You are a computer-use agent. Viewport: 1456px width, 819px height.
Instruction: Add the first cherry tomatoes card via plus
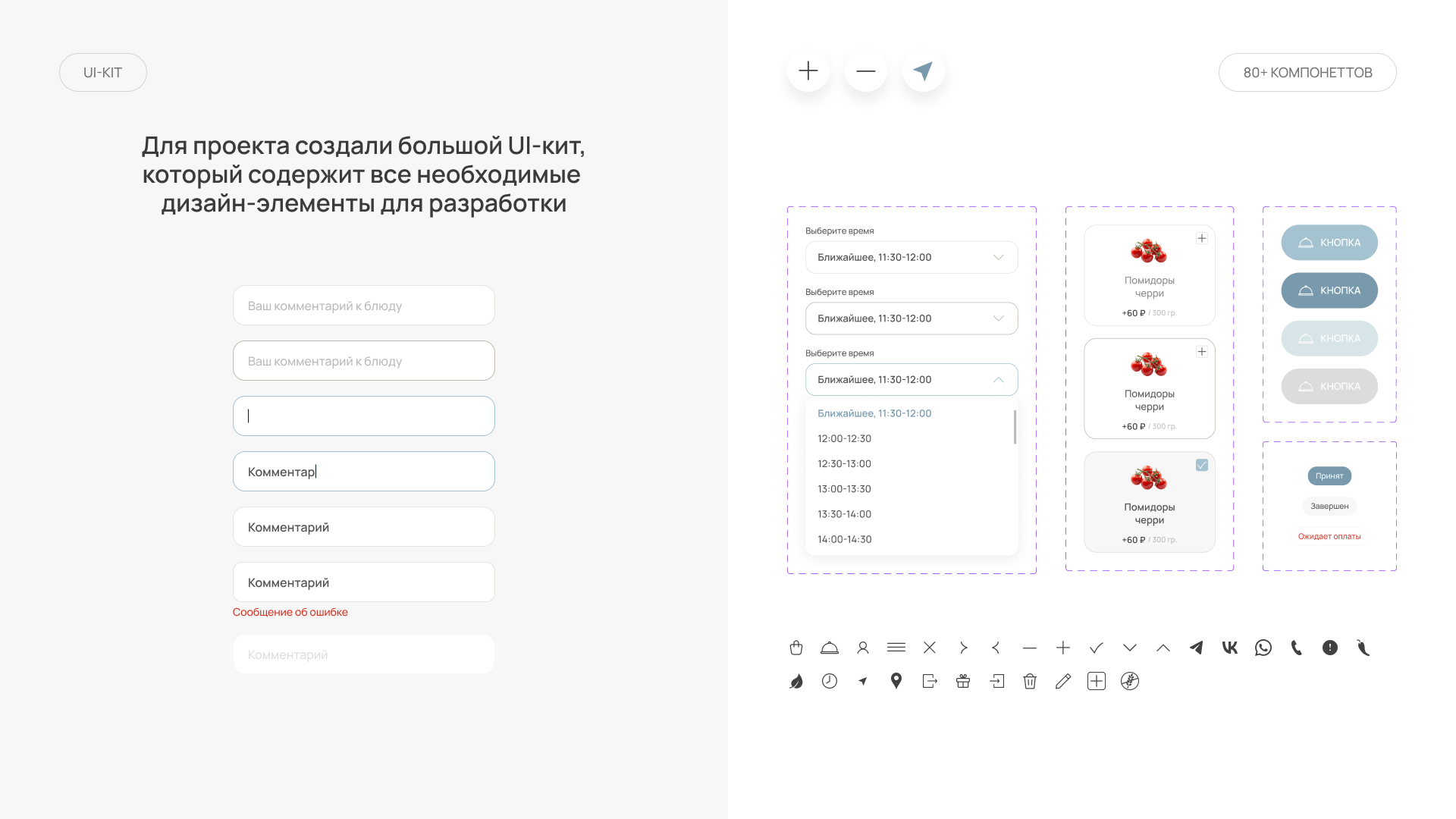[1202, 238]
